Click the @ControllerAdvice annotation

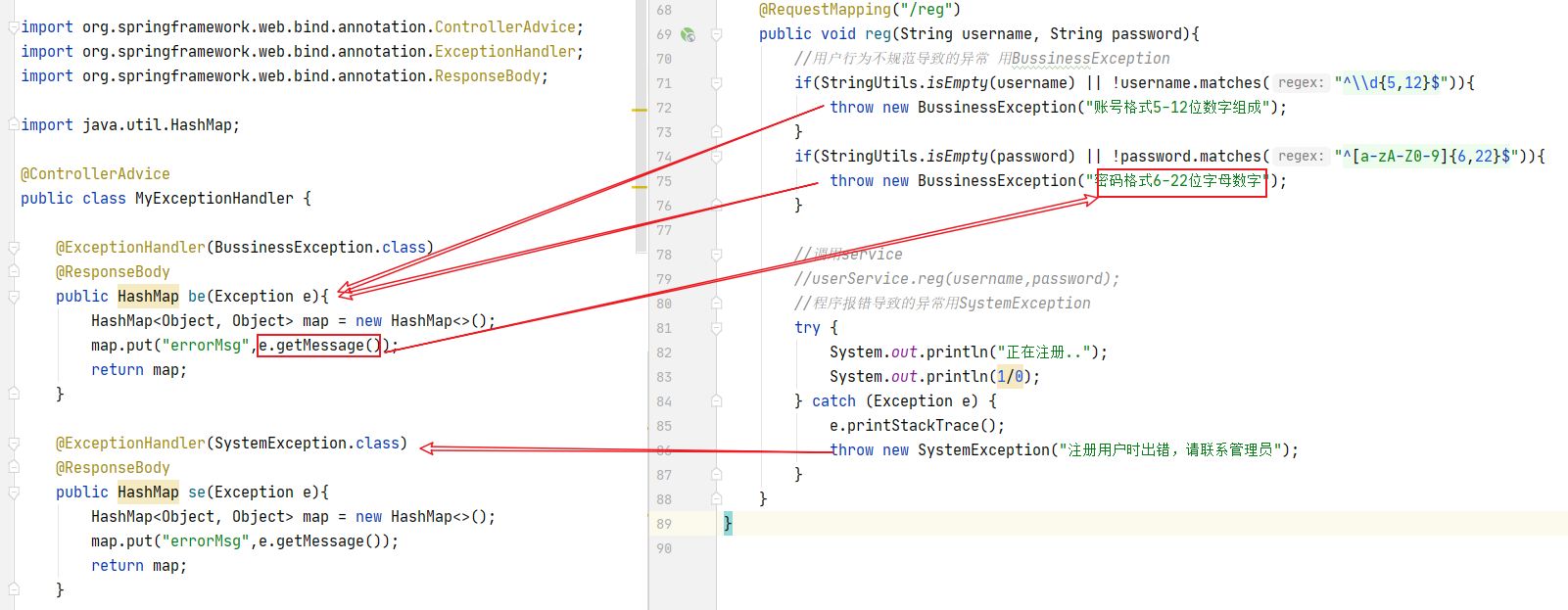(95, 174)
